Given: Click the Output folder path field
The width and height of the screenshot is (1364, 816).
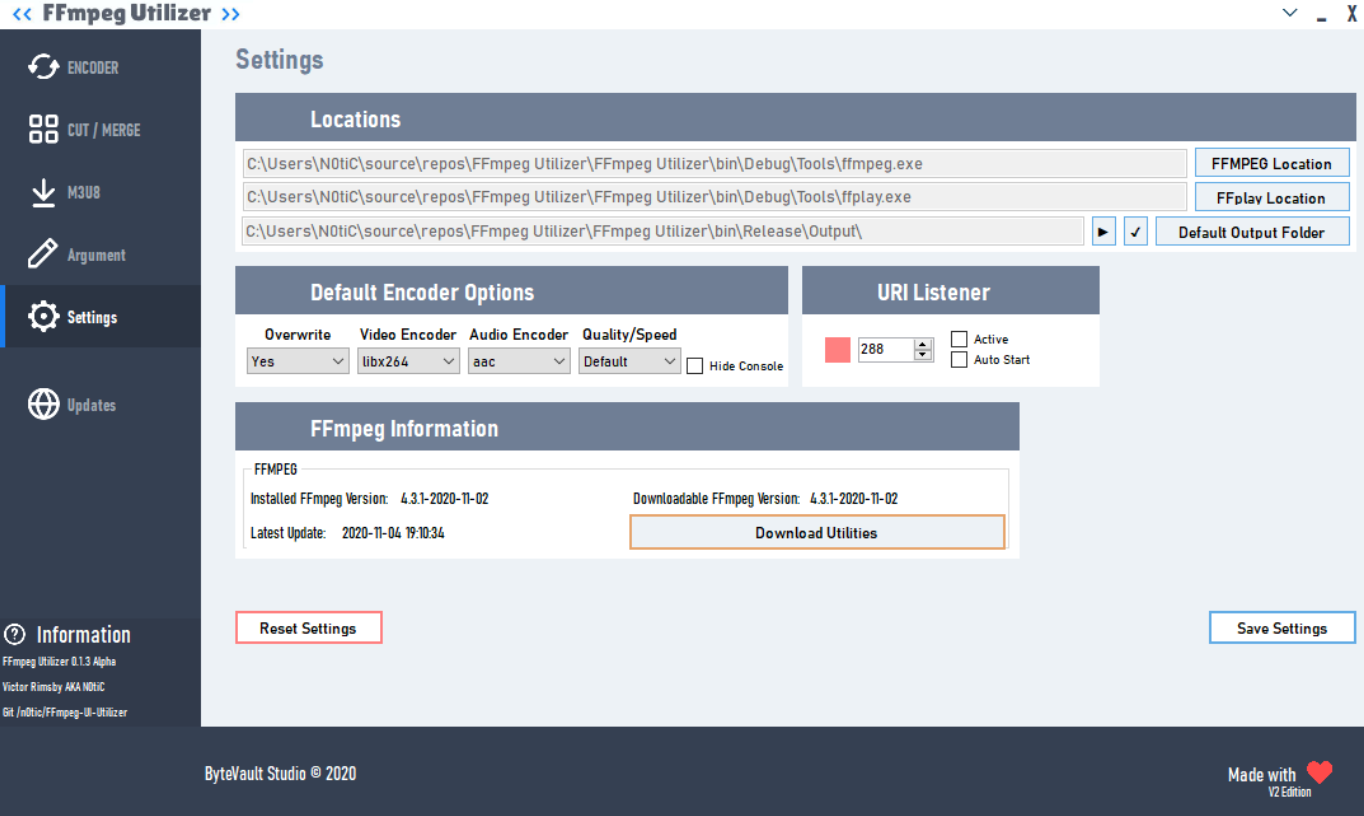Looking at the screenshot, I should (663, 231).
